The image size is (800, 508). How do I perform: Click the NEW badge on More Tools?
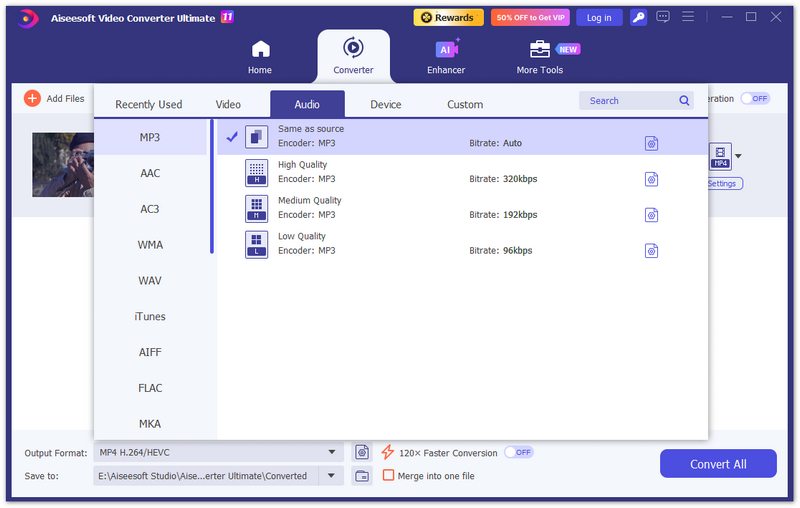[568, 49]
